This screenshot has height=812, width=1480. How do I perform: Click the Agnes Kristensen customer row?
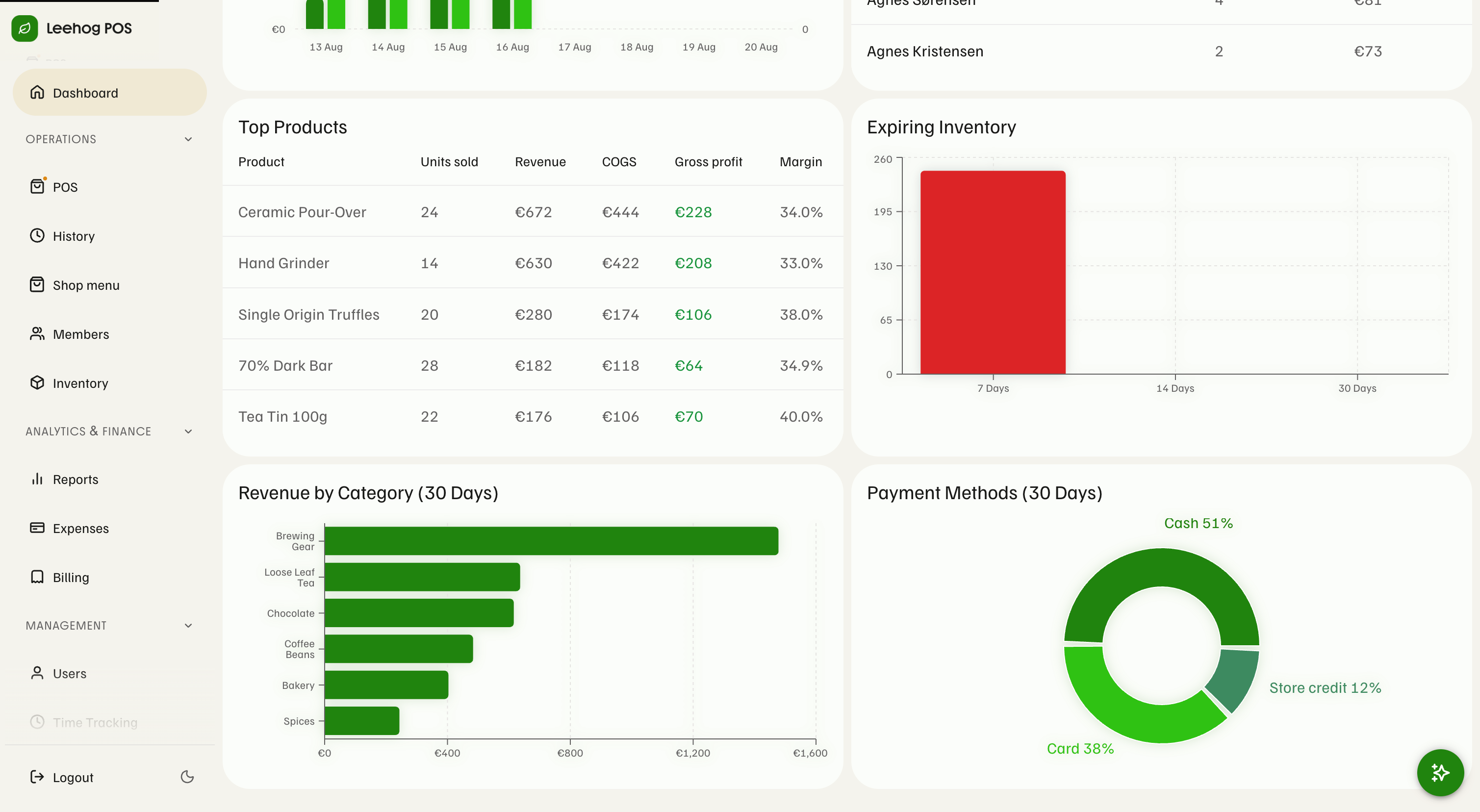tap(1161, 51)
